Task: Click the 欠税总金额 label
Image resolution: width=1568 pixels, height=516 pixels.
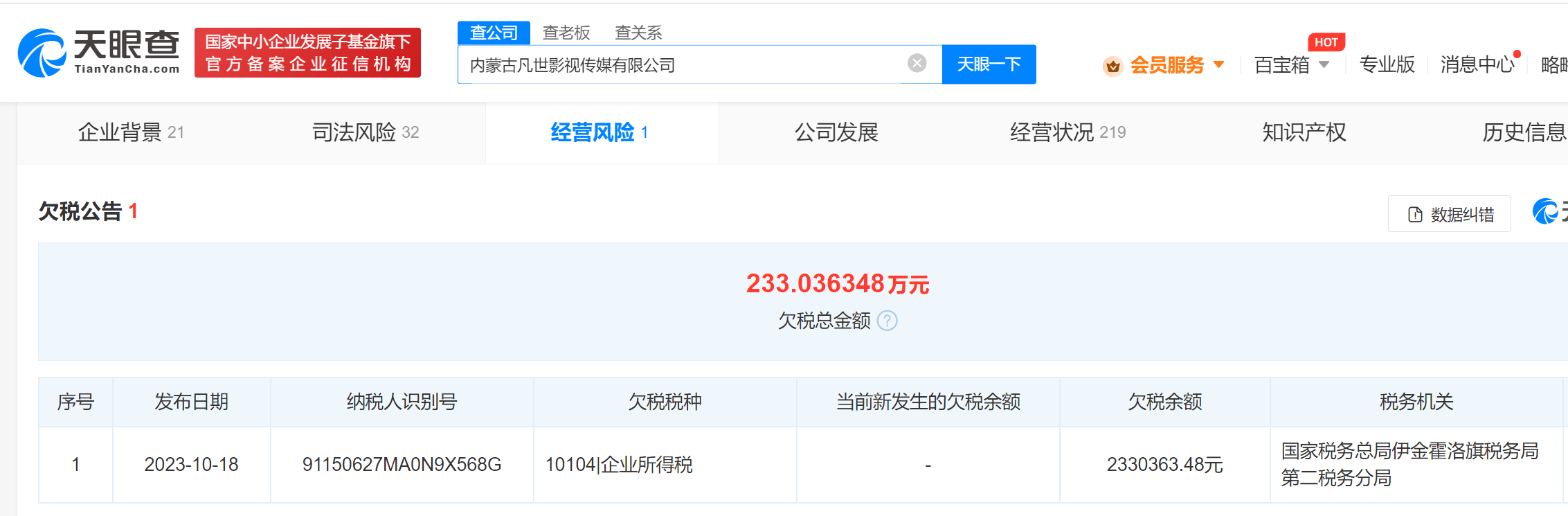Action: (x=824, y=321)
